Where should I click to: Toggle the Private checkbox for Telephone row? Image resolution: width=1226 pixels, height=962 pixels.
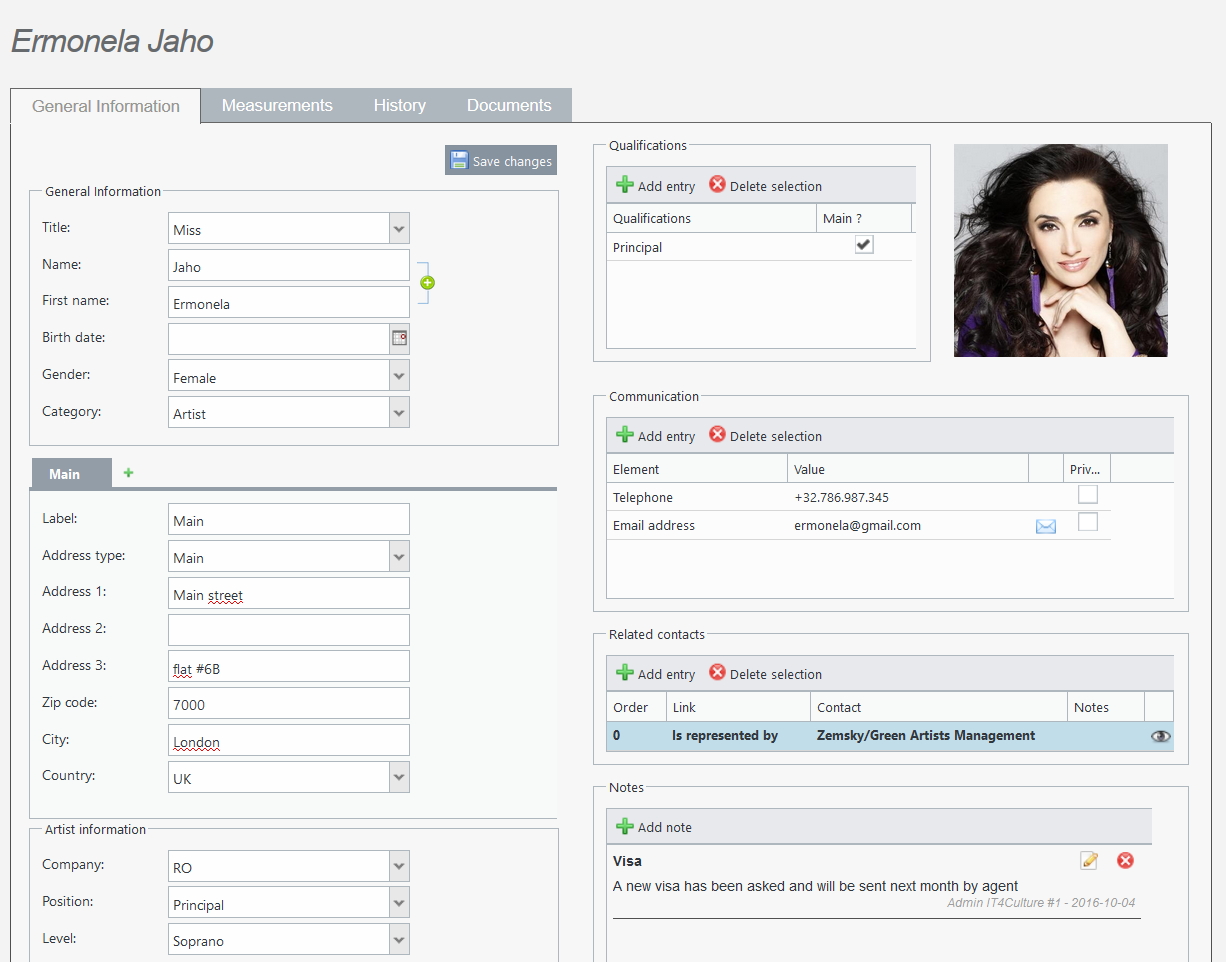(1088, 494)
